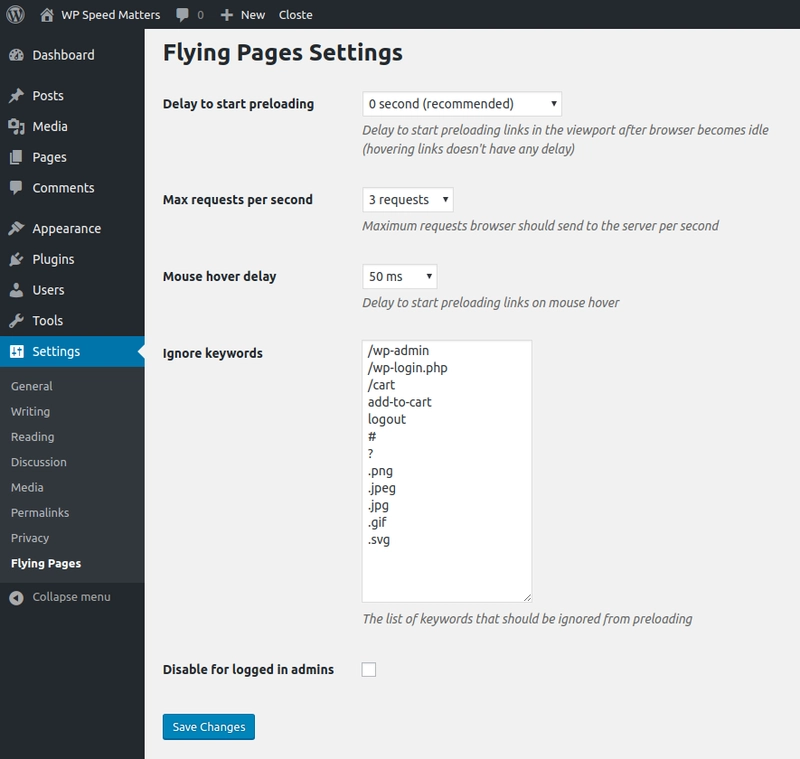Click the logout keyword line
The image size is (800, 759).
(x=387, y=419)
